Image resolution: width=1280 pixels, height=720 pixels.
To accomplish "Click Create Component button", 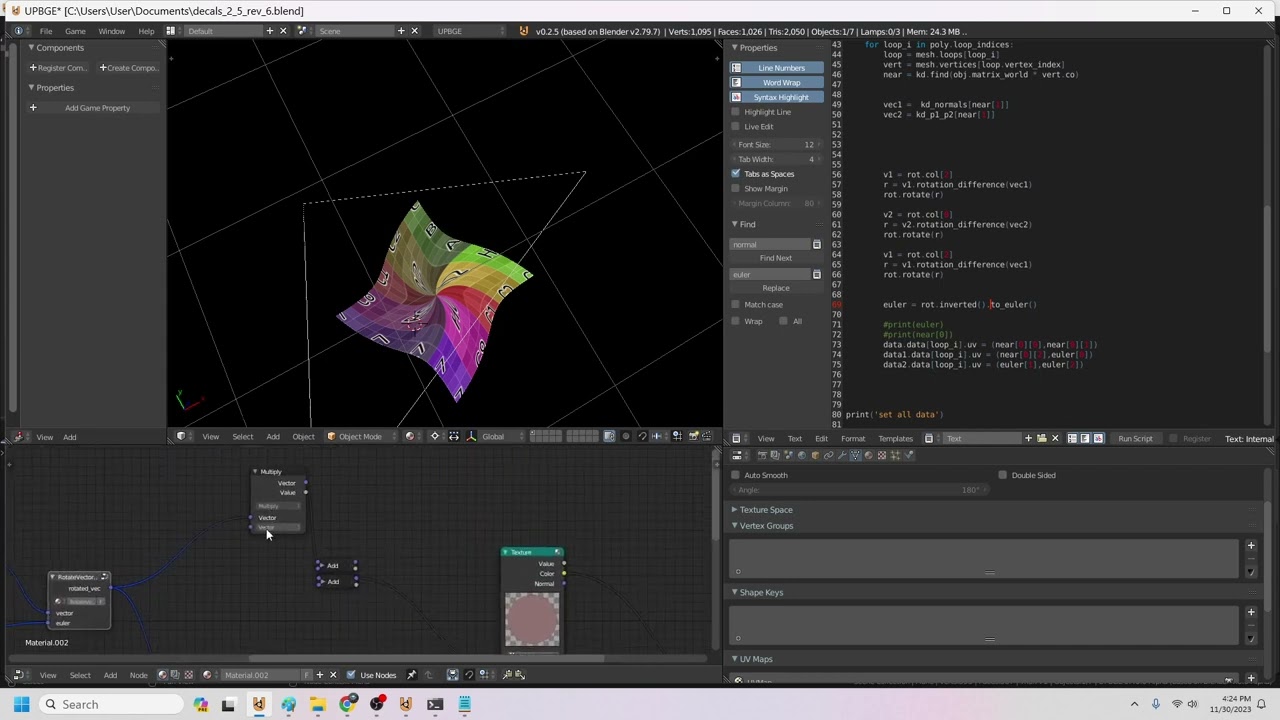I will tap(129, 68).
